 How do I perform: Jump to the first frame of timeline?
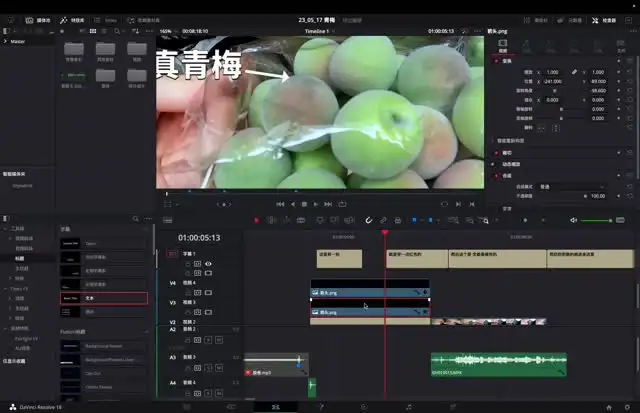pyautogui.click(x=280, y=204)
